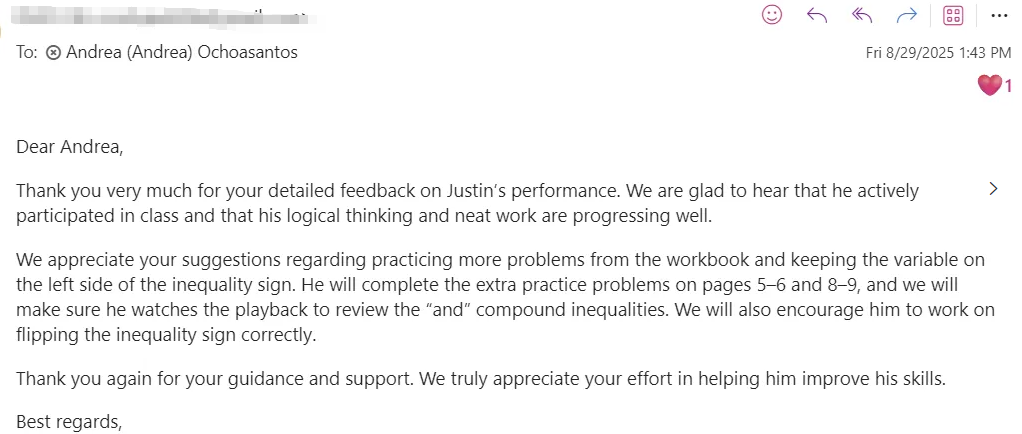Screen dimensions: 1022x434
Task: Click the paragraph about Justin's performance
Action: pyautogui.click(x=467, y=203)
